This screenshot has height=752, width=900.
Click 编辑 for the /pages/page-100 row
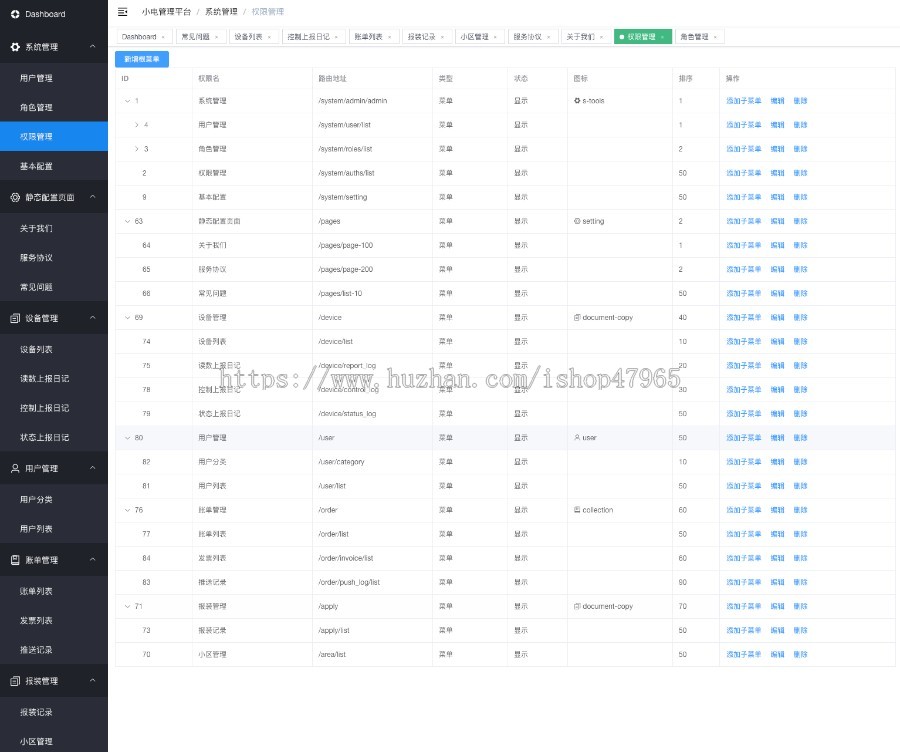(777, 245)
